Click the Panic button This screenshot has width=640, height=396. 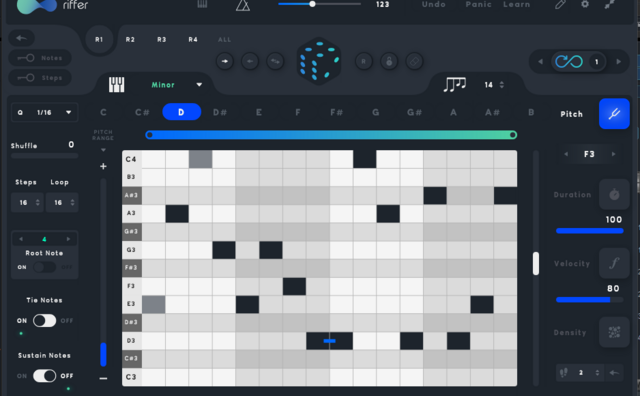coord(478,4)
